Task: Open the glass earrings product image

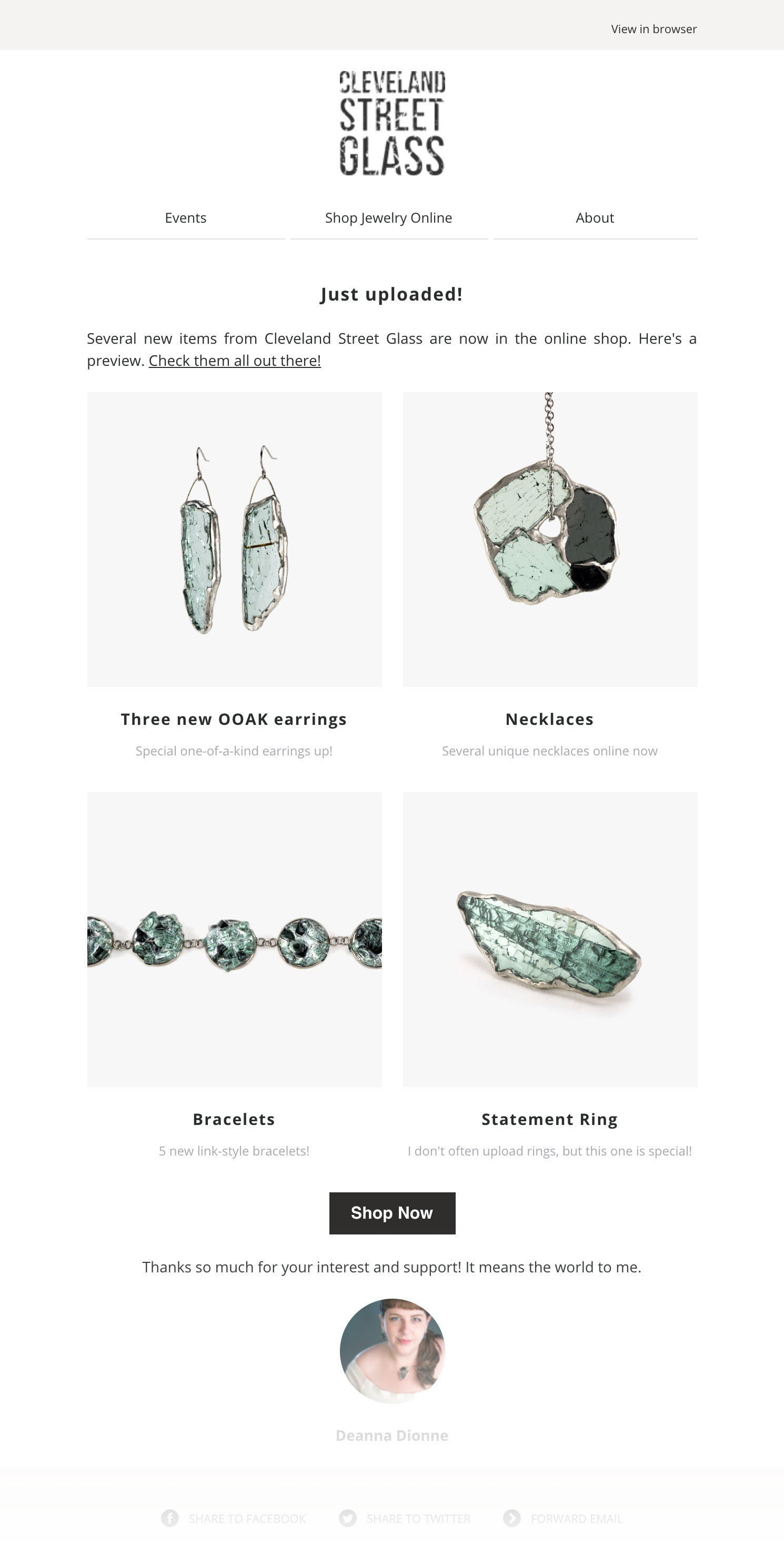Action: [235, 540]
